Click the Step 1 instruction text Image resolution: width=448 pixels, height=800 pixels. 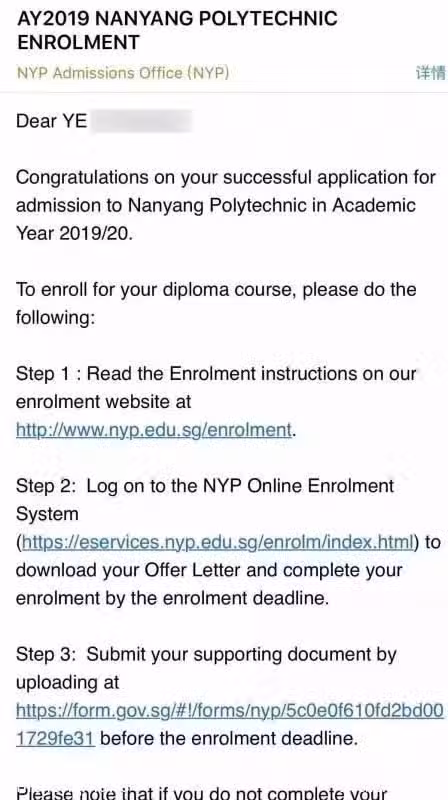tap(216, 388)
